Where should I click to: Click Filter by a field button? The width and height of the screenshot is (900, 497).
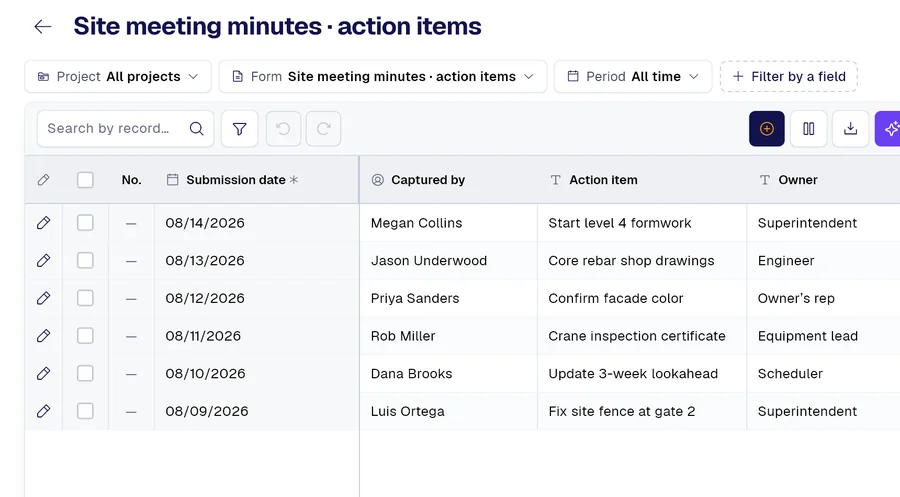pyautogui.click(x=789, y=76)
